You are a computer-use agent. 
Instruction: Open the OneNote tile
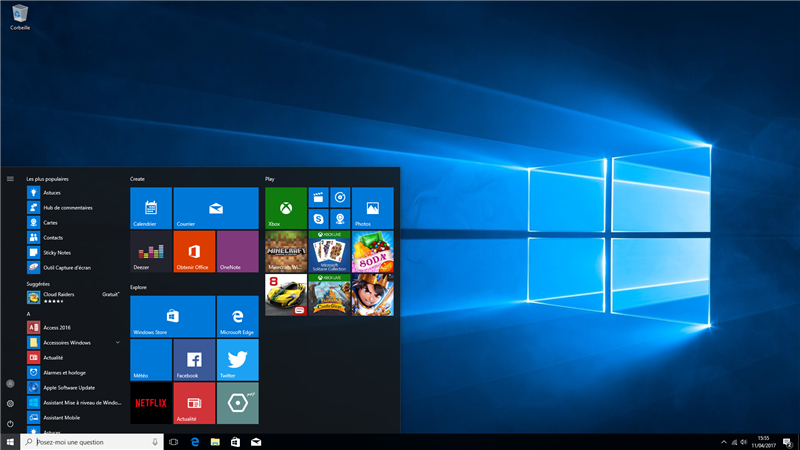[238, 252]
